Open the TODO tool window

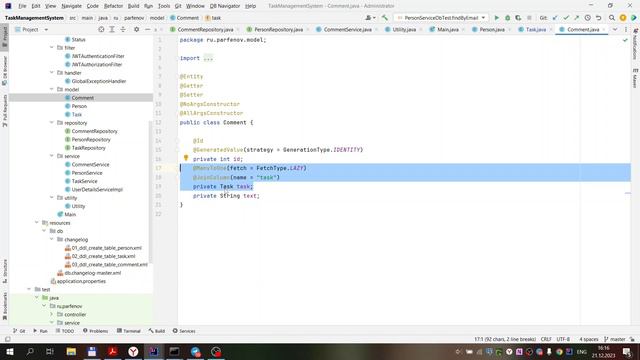point(64,331)
